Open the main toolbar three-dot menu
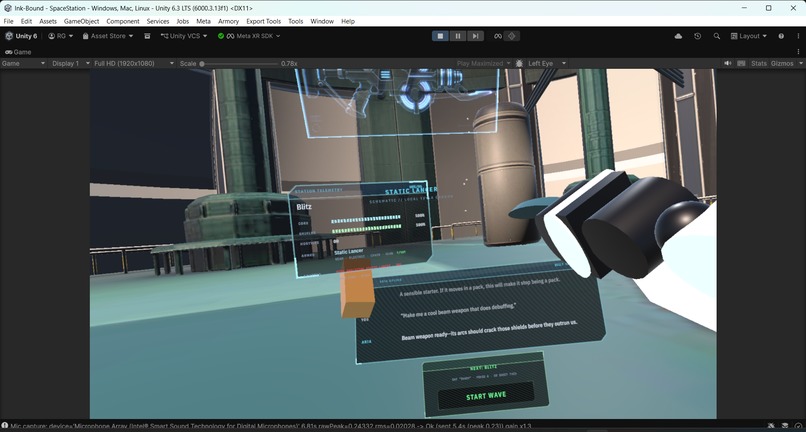 click(798, 36)
